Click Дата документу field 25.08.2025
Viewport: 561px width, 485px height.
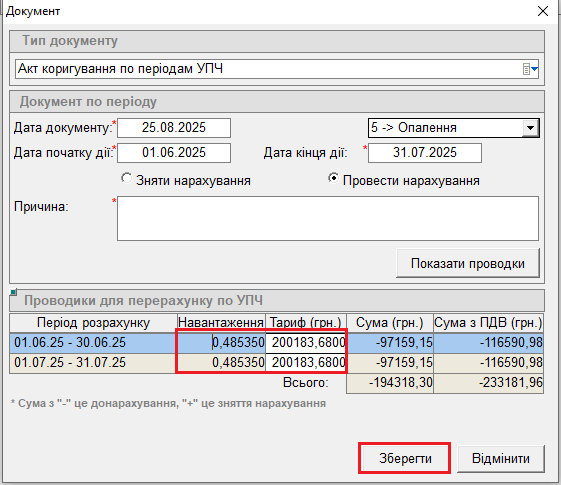174,128
